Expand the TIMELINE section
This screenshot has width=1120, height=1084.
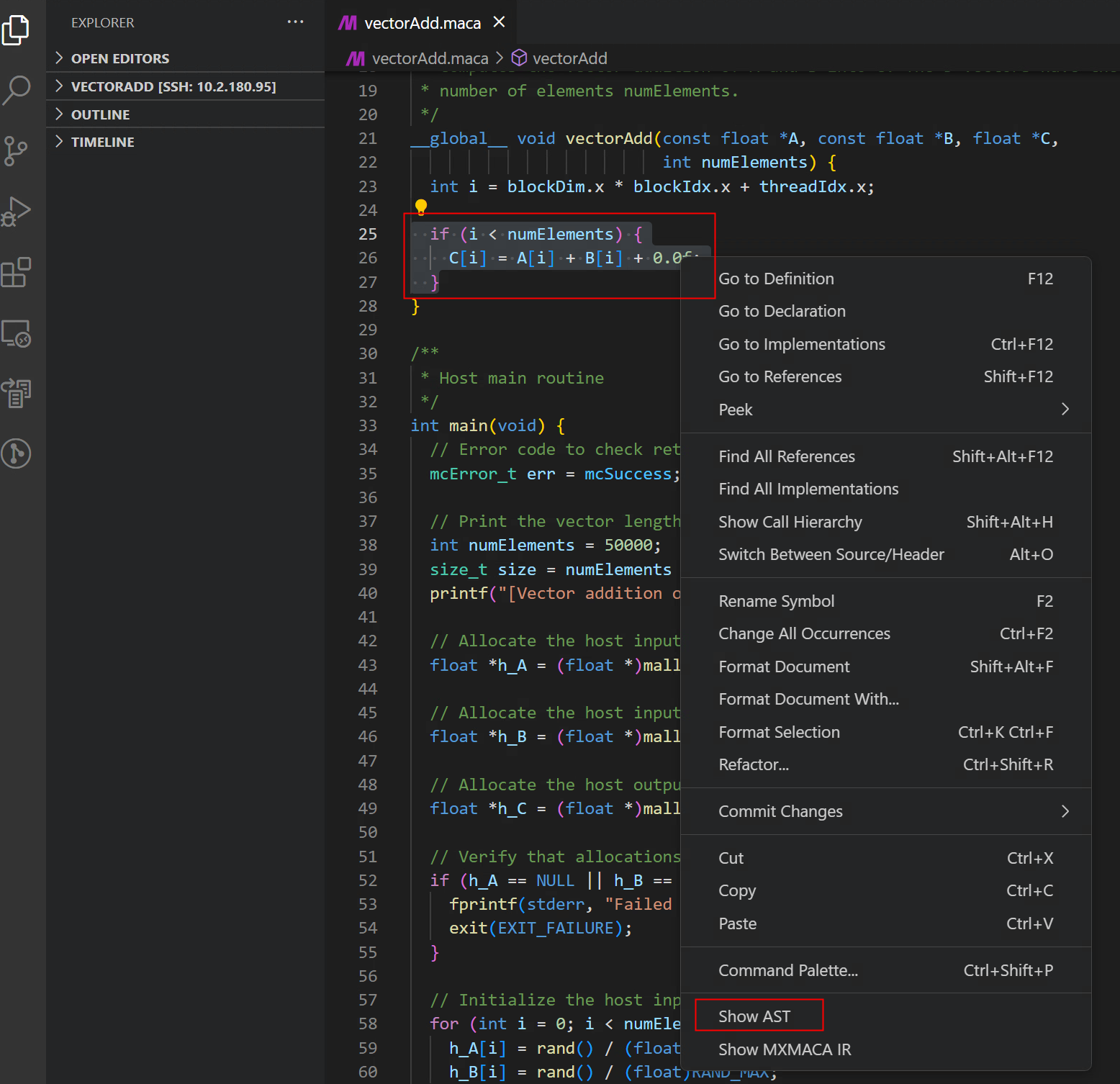[102, 142]
